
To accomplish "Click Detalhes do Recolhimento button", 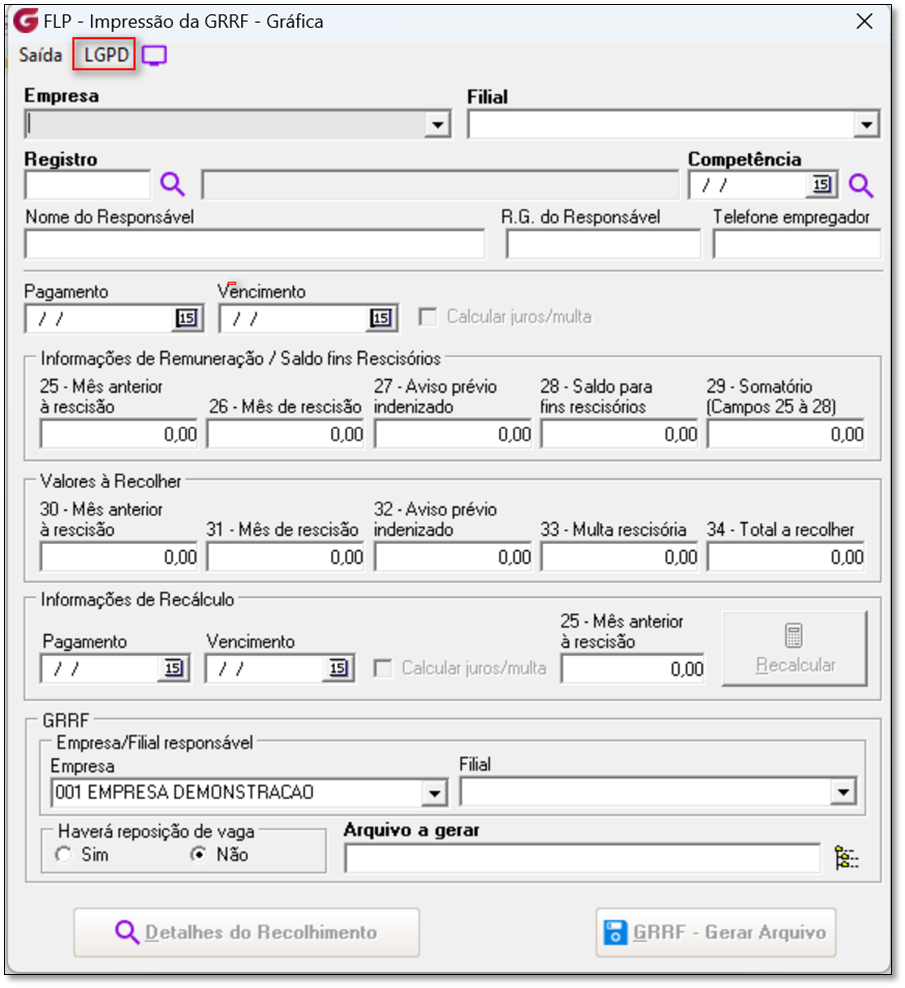I will (246, 933).
